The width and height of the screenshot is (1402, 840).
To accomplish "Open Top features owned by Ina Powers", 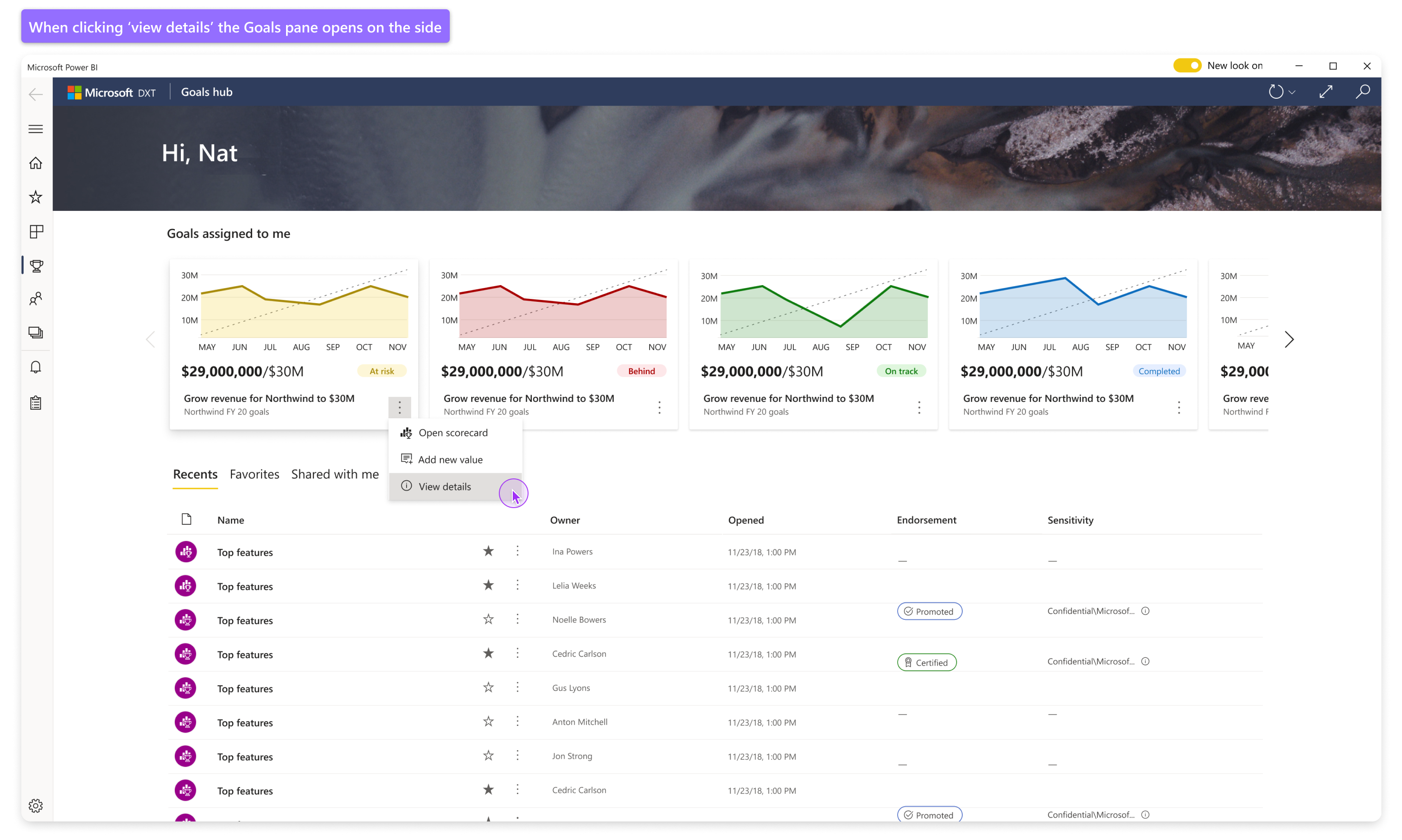I will (x=245, y=553).
